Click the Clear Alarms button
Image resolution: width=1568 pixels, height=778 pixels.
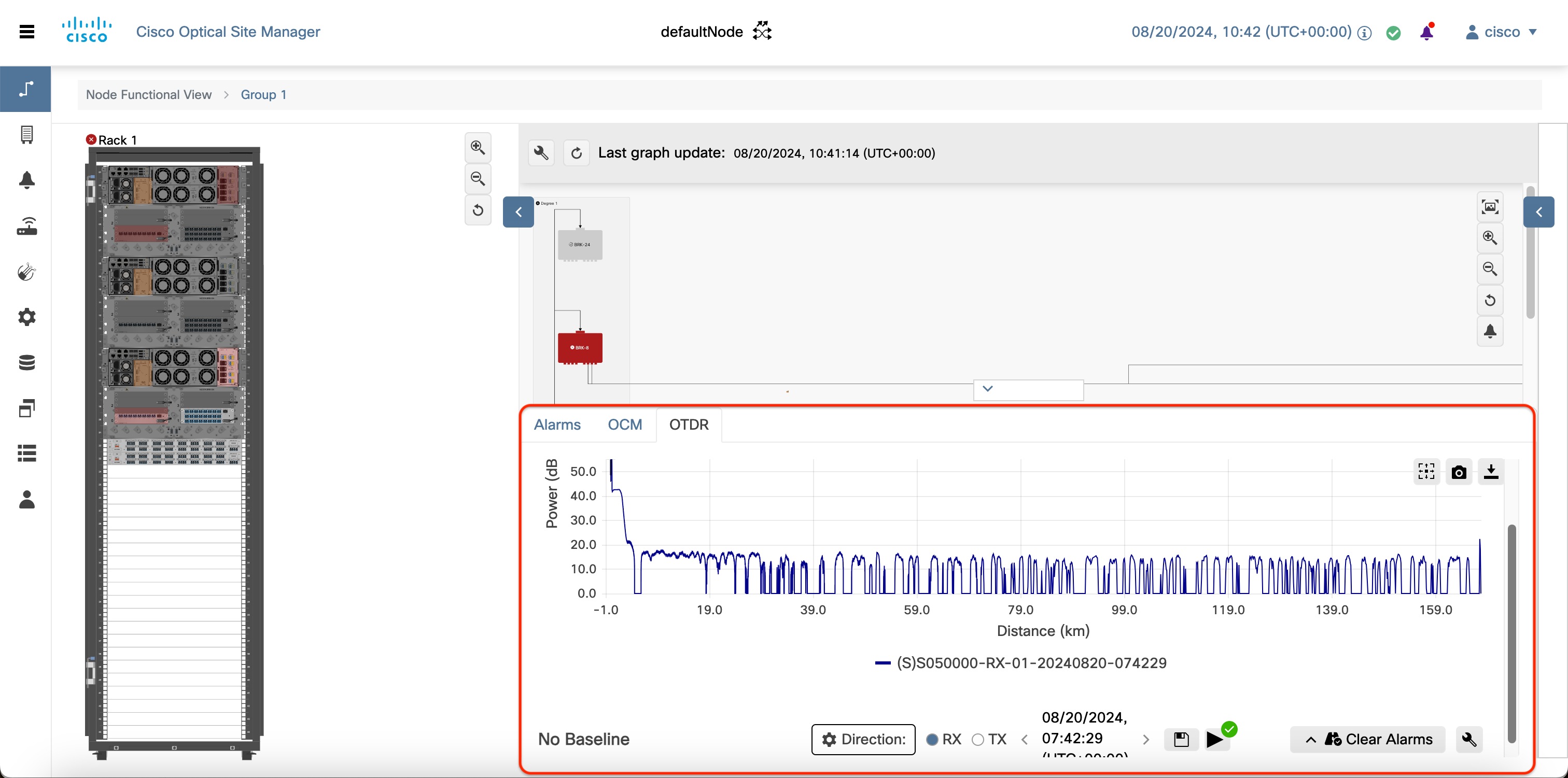1368,739
